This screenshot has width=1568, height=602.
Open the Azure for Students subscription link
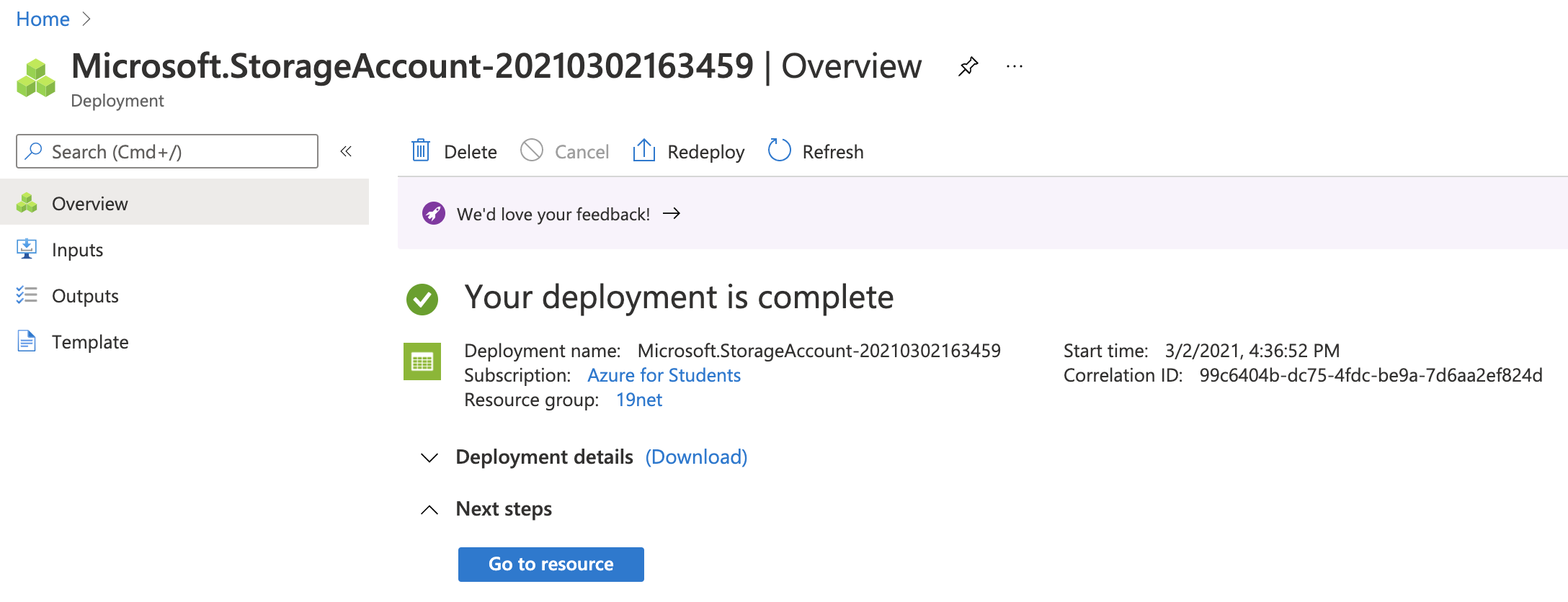[x=664, y=375]
